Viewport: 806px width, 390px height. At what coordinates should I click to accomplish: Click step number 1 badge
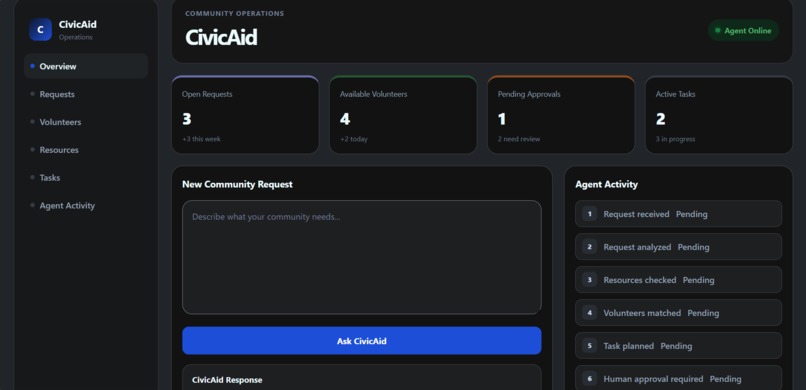click(589, 214)
